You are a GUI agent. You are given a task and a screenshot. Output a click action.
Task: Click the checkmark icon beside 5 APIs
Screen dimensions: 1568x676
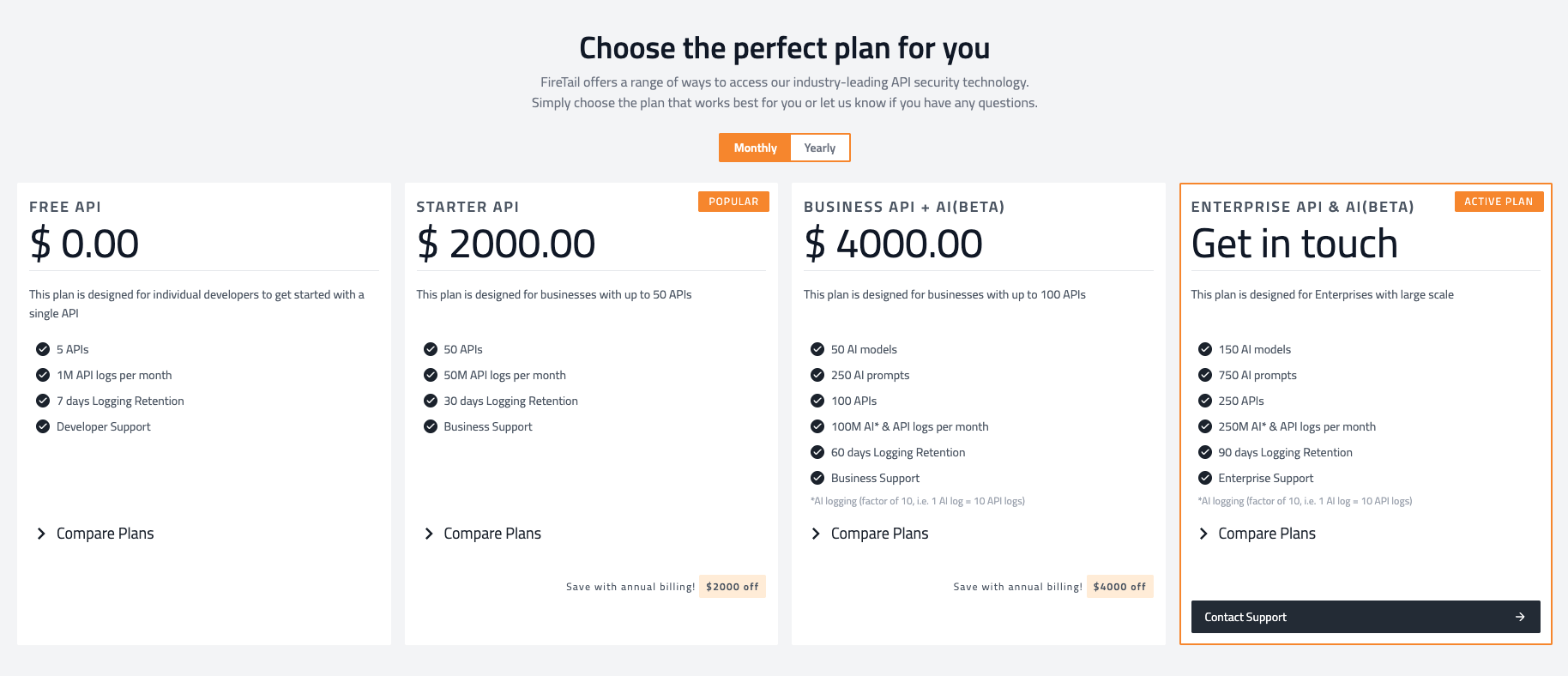pos(43,349)
